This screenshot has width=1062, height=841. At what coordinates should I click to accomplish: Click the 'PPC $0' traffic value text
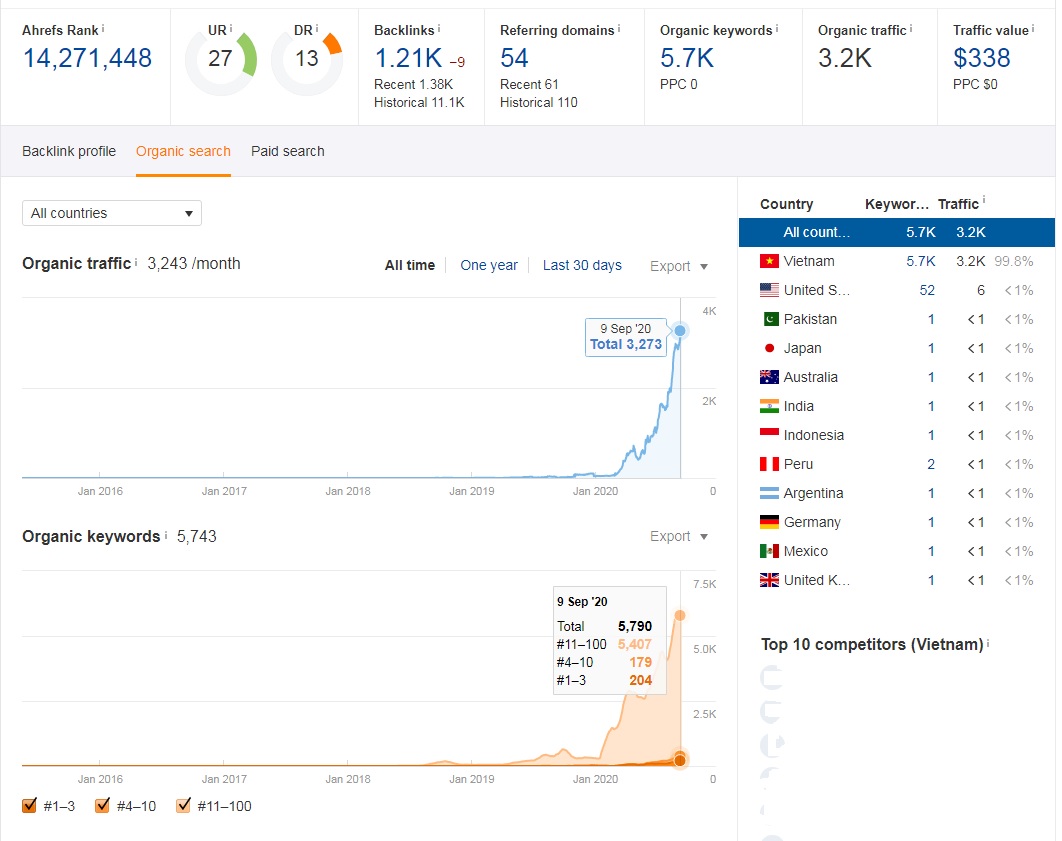975,85
